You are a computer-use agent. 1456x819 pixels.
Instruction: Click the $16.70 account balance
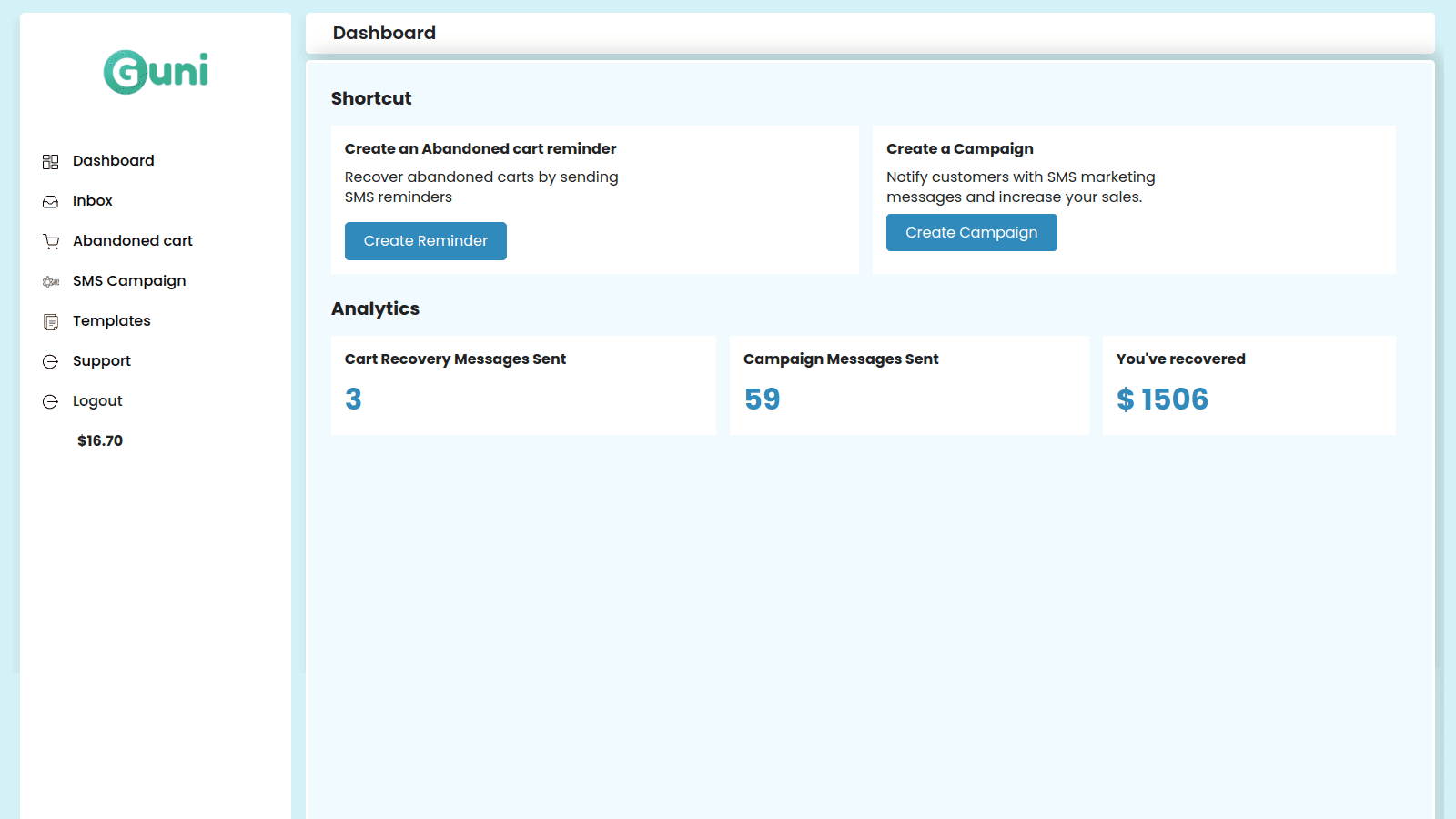coord(100,440)
